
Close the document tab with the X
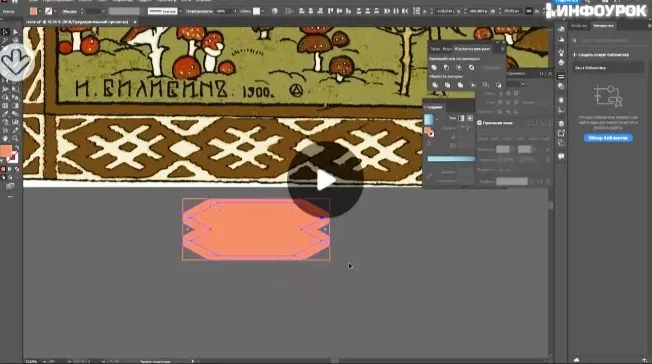coord(135,22)
